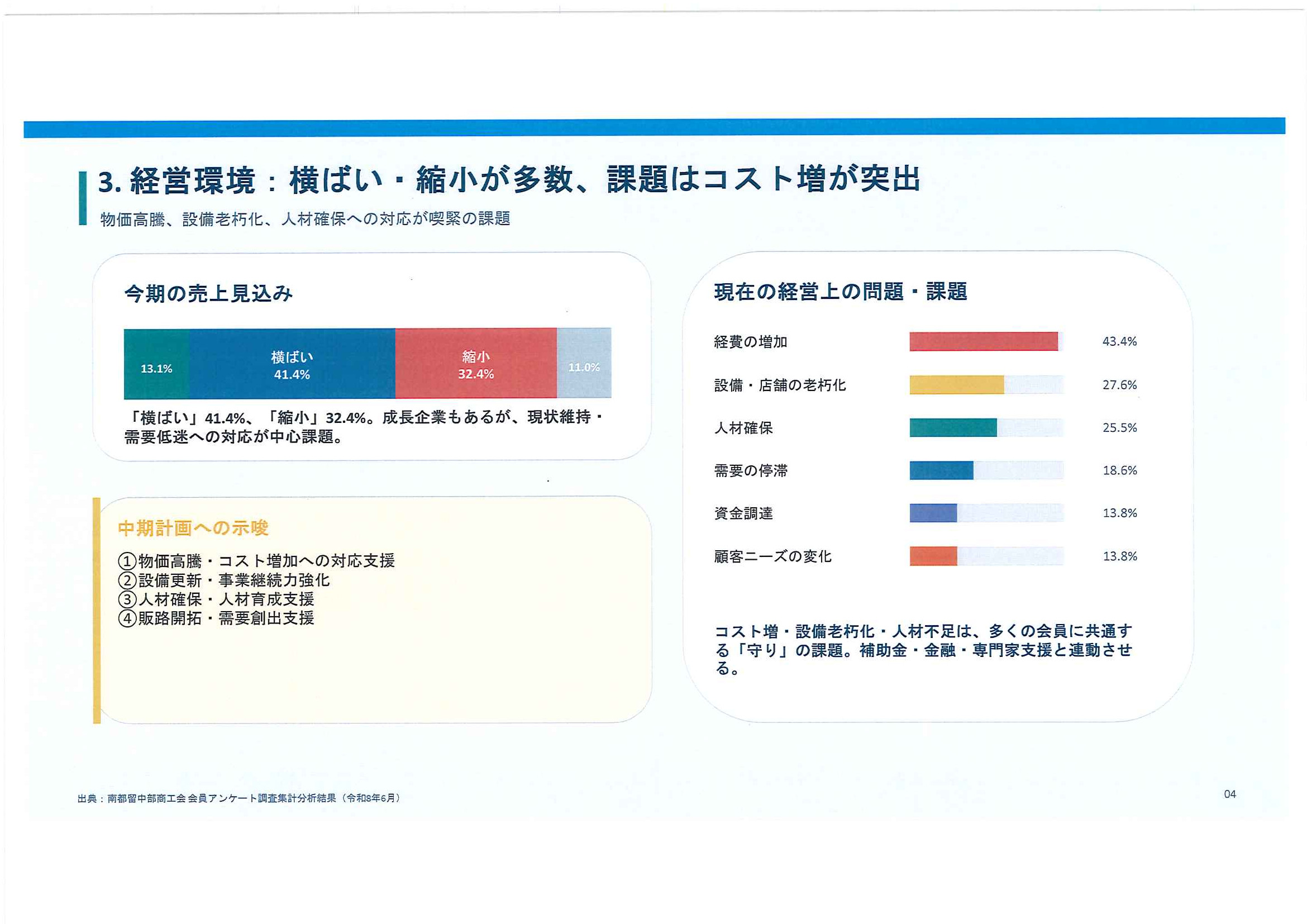Click the gray 11.0% bar segment
Screen dimensions: 1307x924
[584, 363]
